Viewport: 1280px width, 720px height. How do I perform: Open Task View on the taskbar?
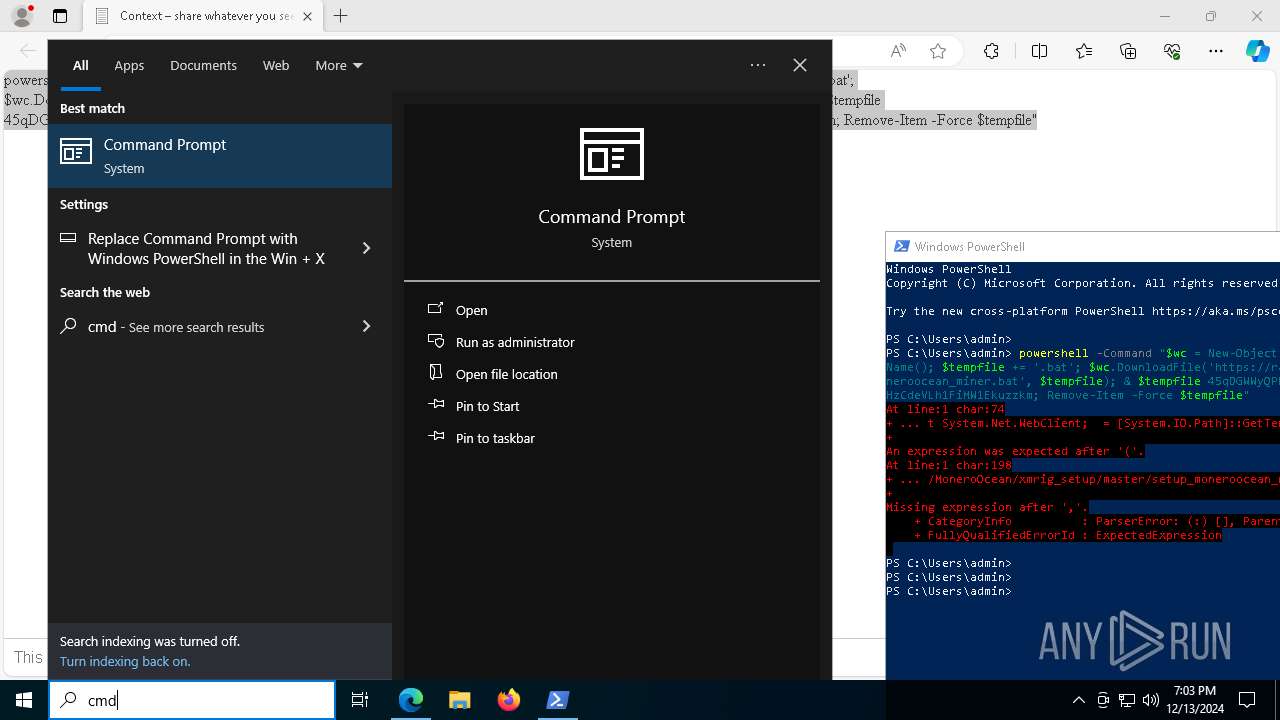click(360, 700)
